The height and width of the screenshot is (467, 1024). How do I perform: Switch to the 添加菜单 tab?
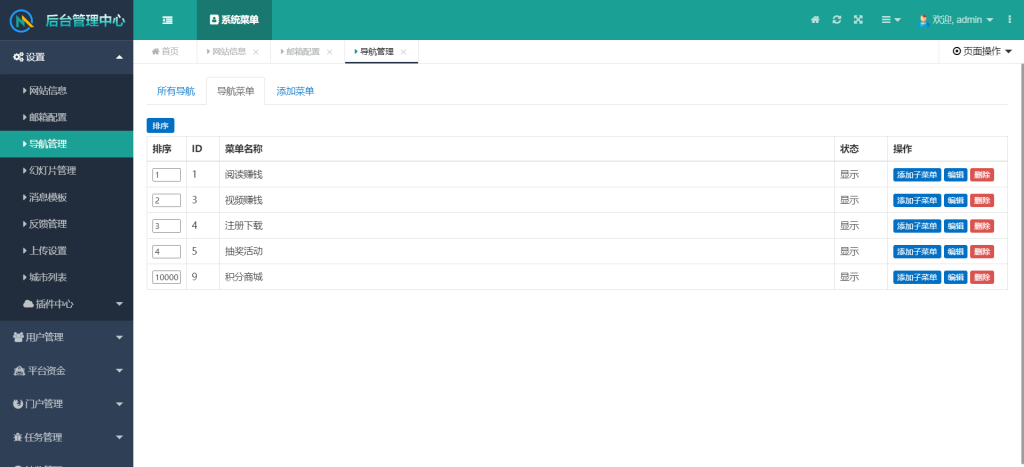pos(295,91)
